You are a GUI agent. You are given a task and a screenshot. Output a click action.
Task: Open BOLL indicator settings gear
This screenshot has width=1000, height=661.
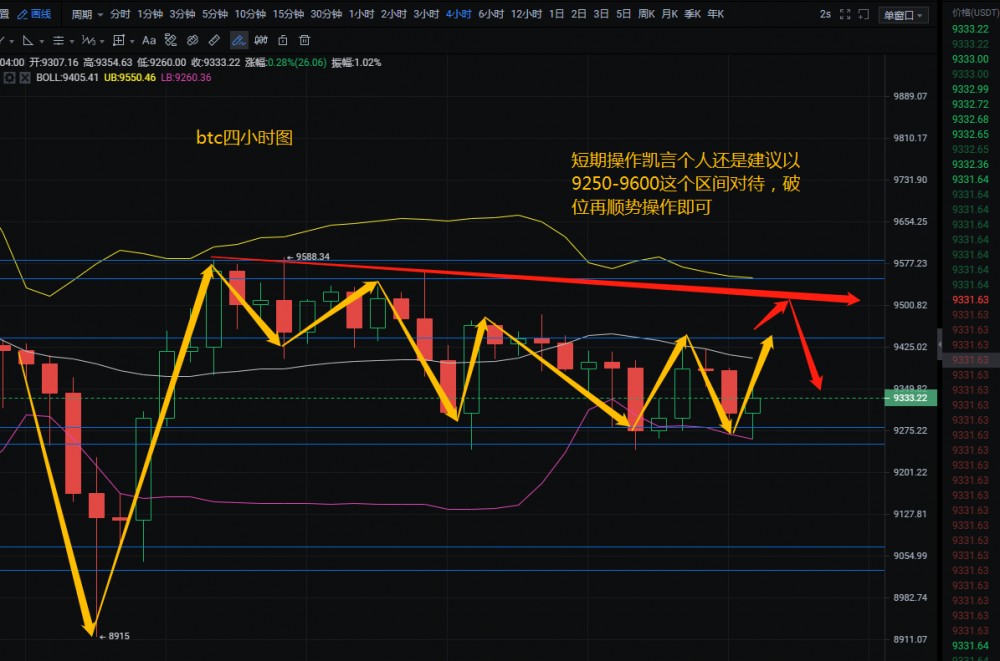click(x=9, y=77)
